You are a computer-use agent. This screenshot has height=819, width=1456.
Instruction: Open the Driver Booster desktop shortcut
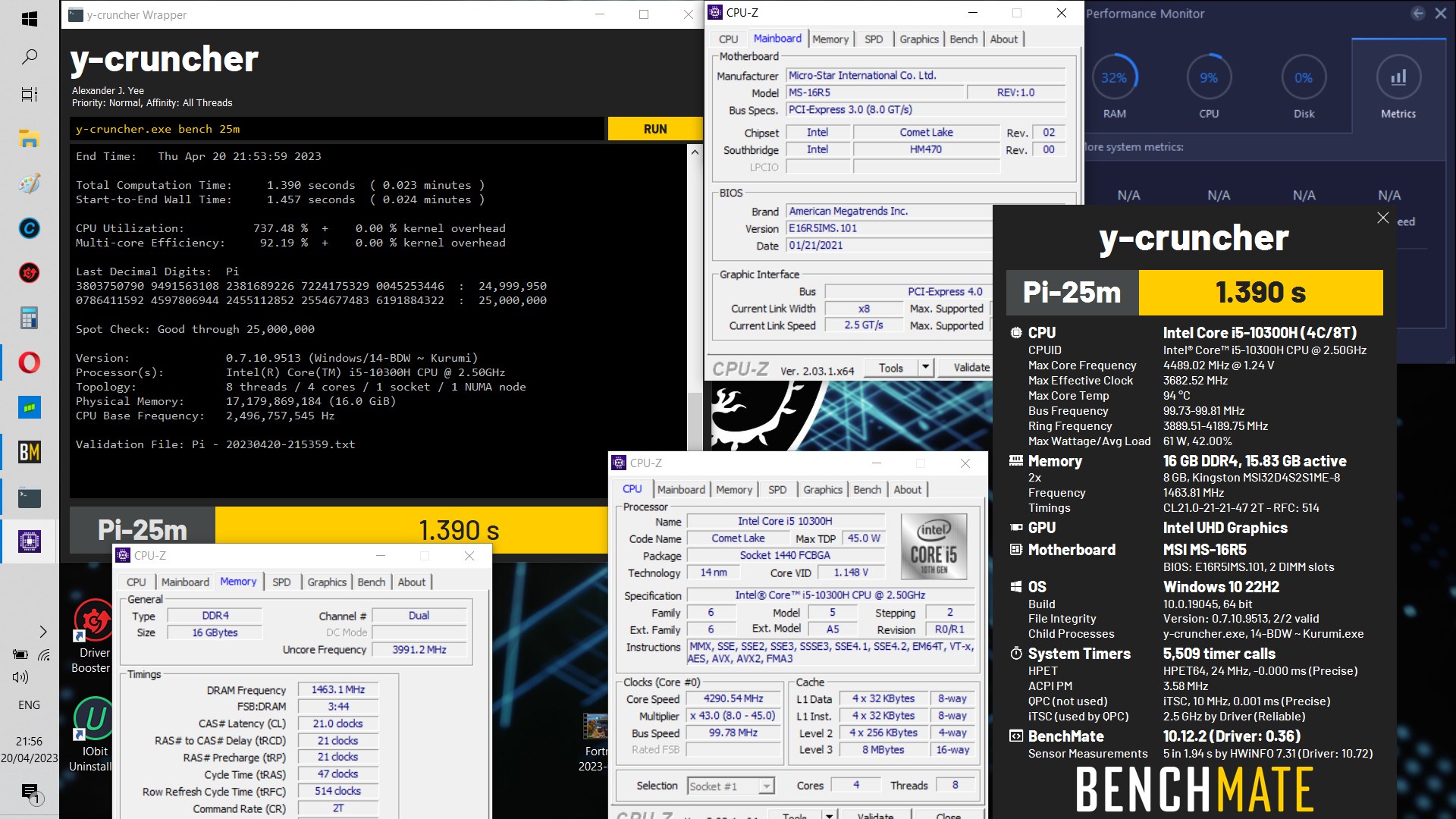pos(92,637)
